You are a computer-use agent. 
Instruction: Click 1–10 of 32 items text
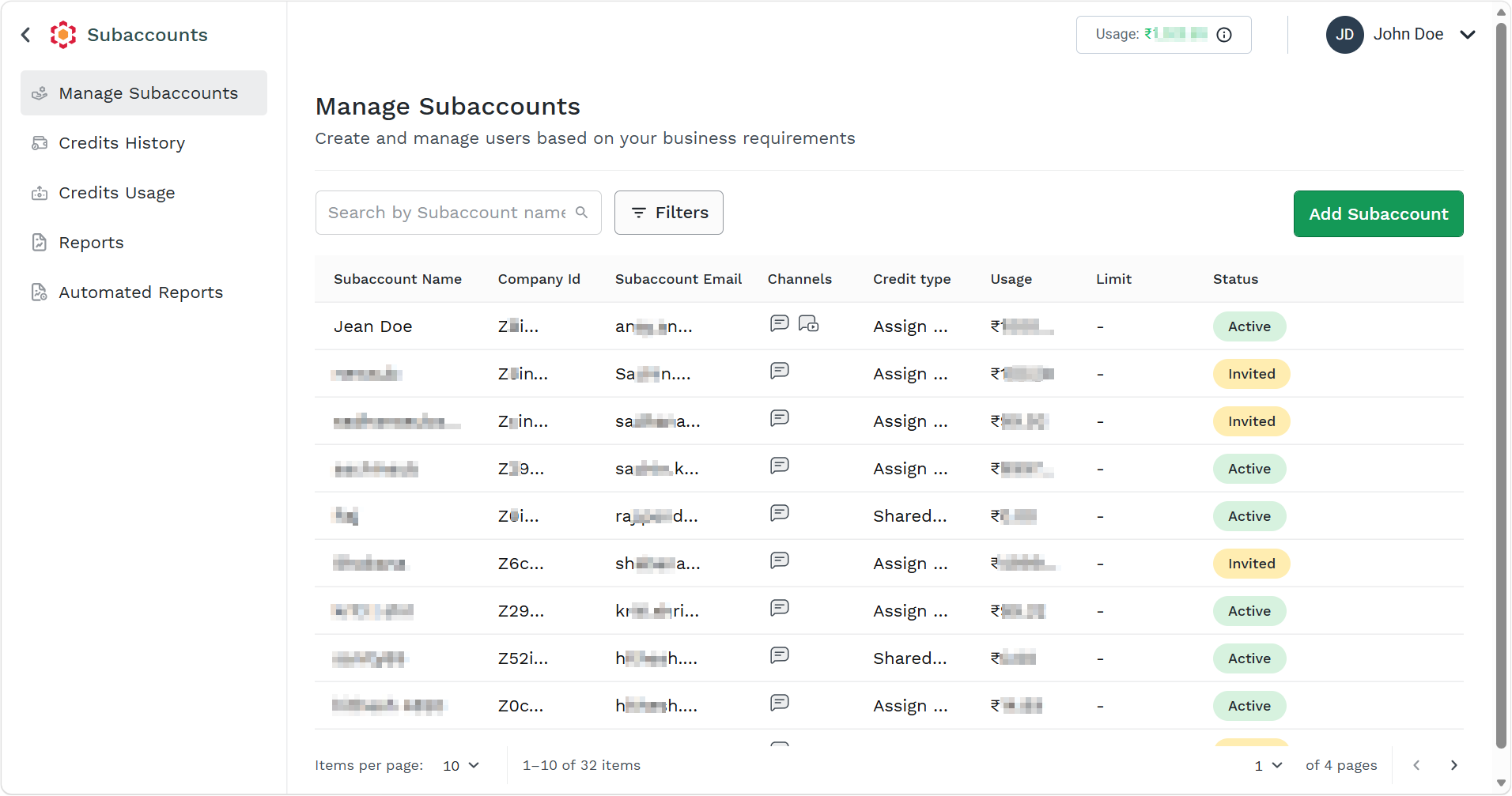click(581, 765)
